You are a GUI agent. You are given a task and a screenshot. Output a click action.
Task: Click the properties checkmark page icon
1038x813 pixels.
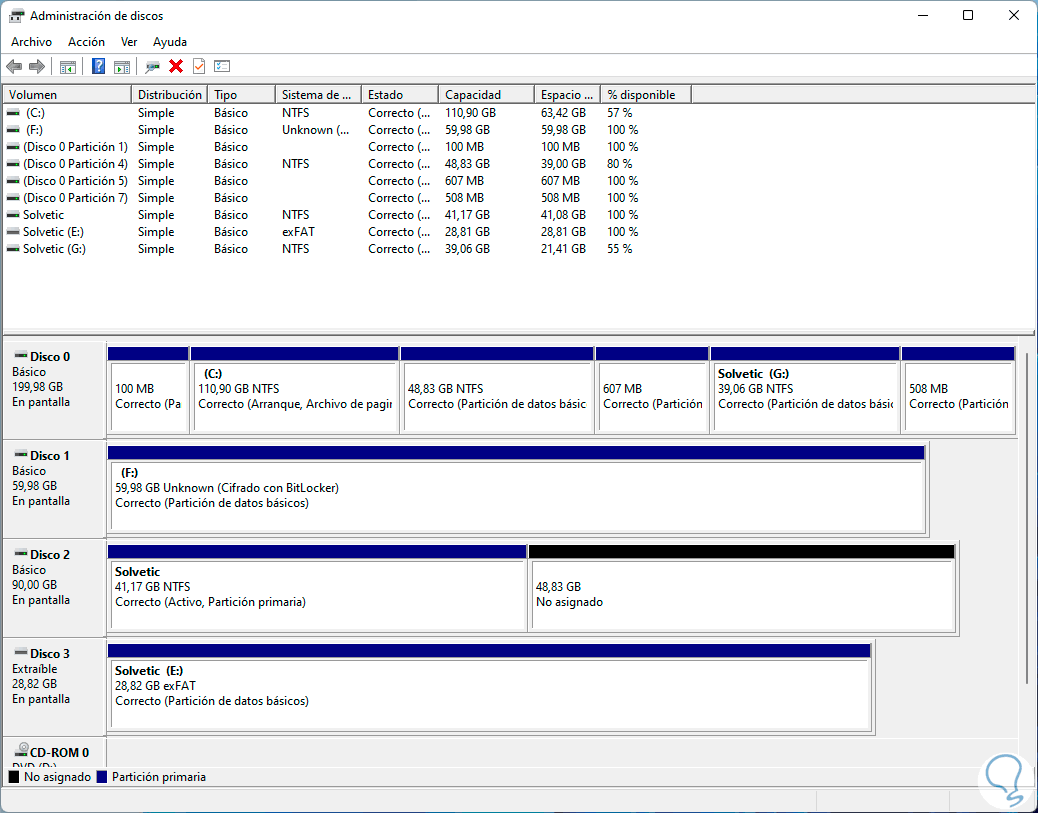point(199,66)
